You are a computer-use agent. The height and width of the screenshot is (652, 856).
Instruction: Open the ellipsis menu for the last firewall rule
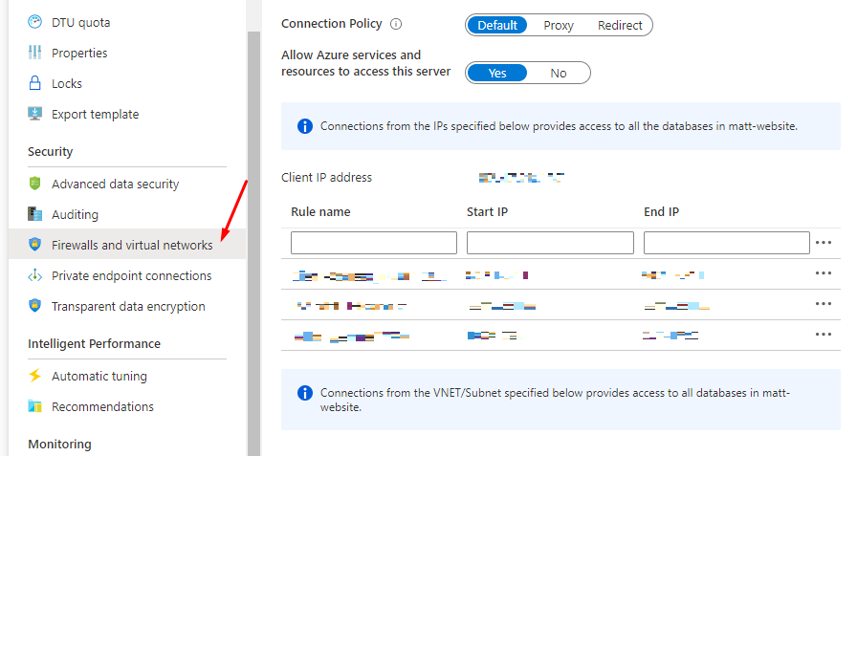823,334
